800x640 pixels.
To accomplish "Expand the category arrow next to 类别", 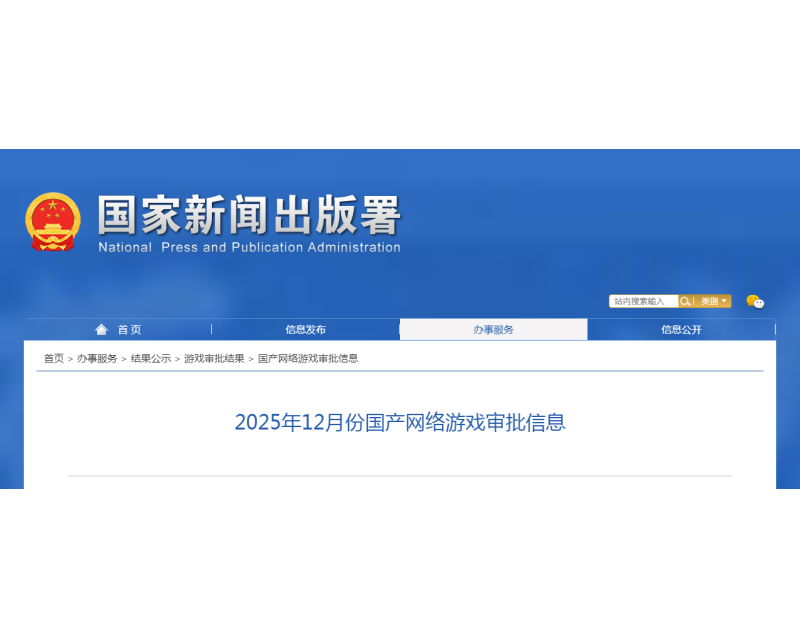I will [x=723, y=301].
